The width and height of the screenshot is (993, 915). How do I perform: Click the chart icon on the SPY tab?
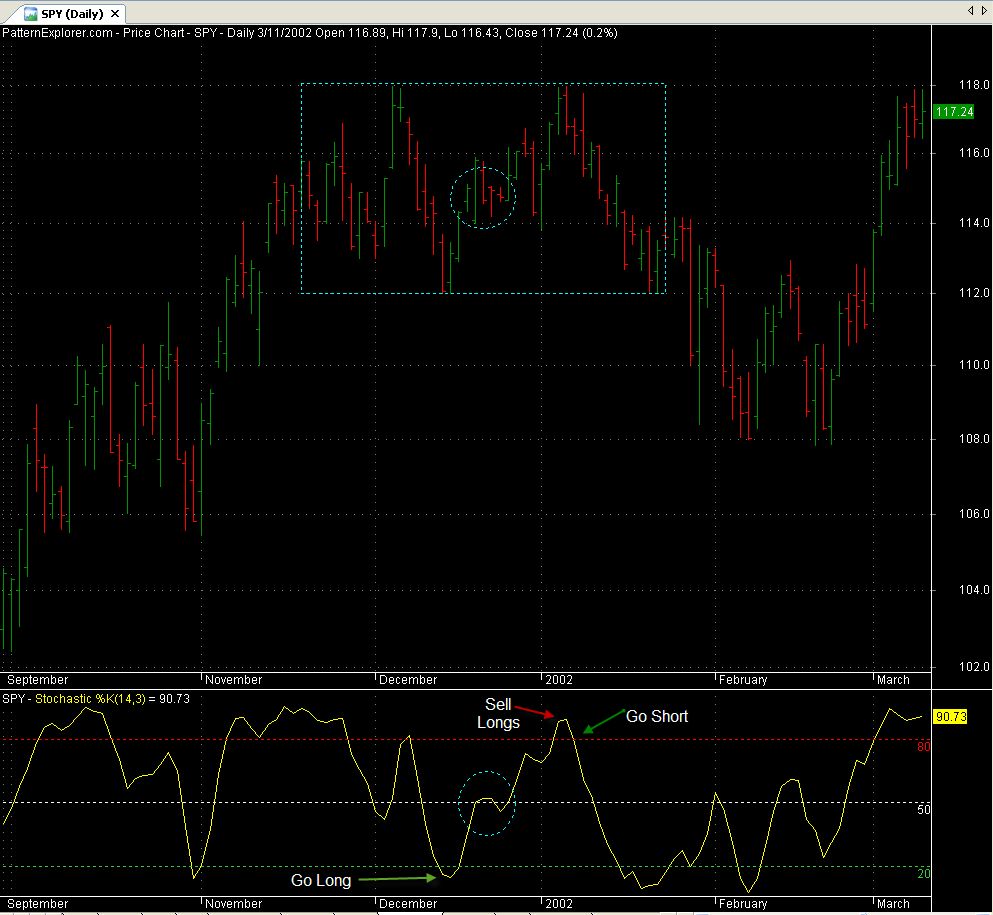pyautogui.click(x=31, y=14)
